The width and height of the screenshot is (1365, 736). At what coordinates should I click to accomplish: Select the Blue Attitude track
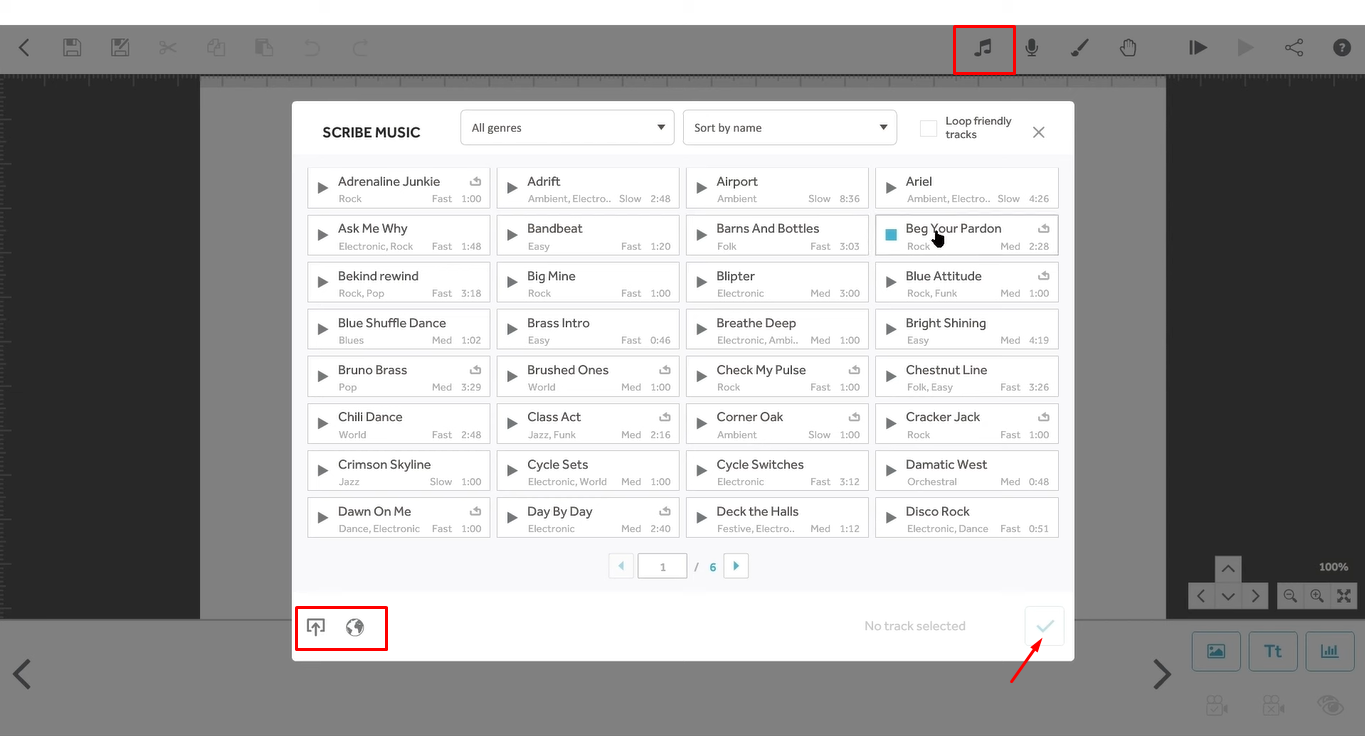click(966, 282)
